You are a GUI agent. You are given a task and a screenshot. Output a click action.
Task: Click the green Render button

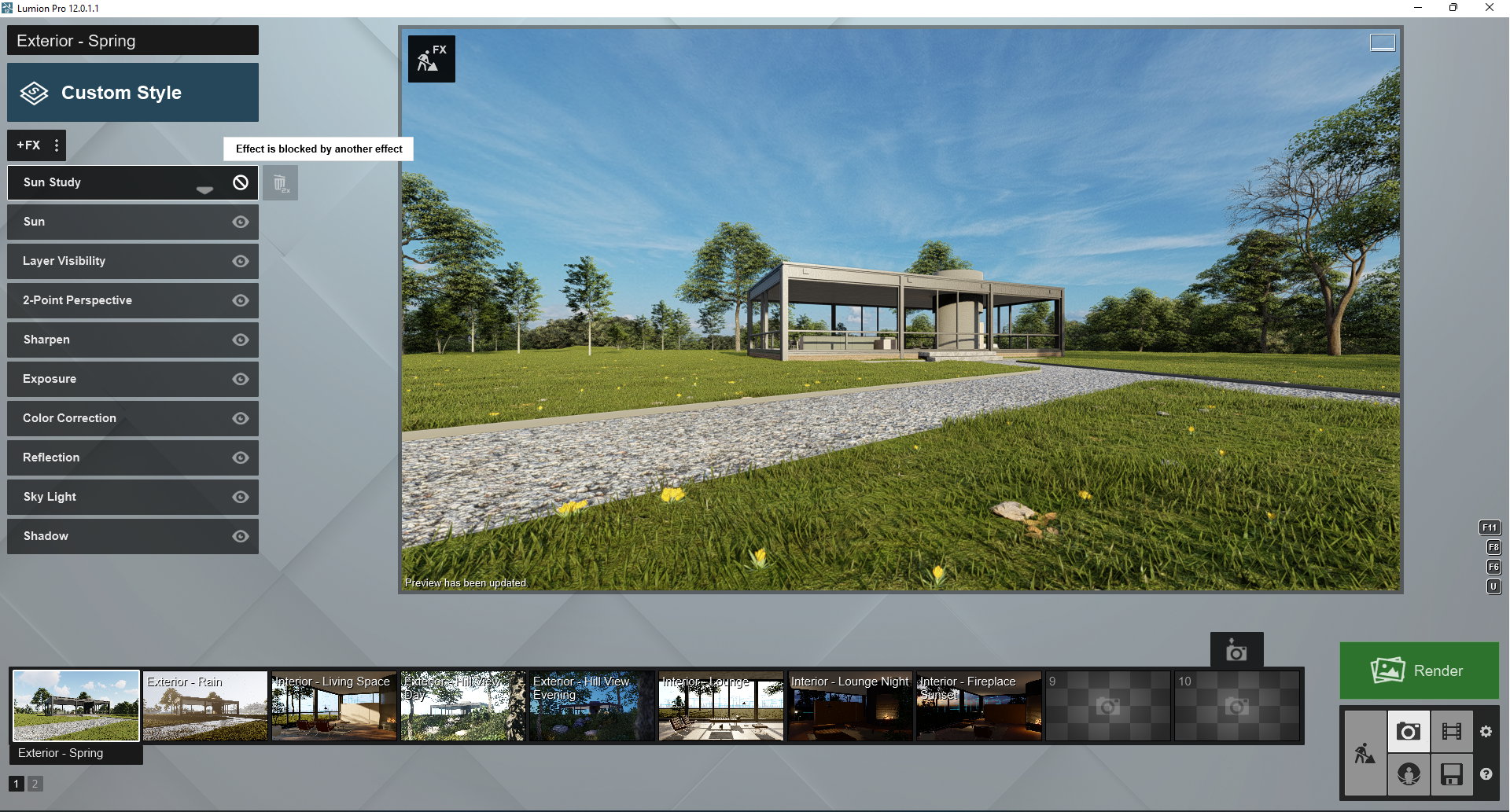coord(1419,671)
